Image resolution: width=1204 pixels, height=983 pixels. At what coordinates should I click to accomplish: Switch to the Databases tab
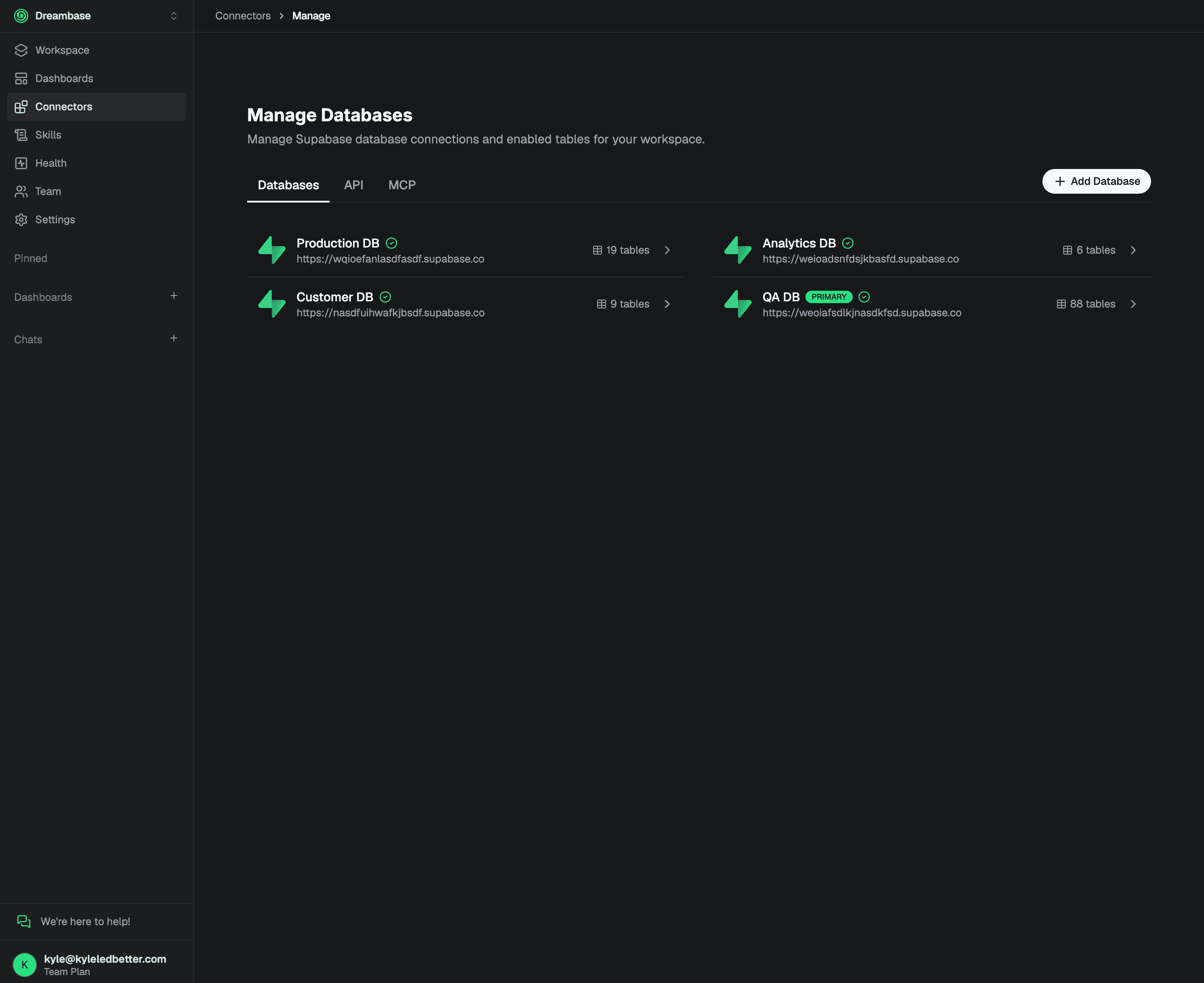point(288,185)
